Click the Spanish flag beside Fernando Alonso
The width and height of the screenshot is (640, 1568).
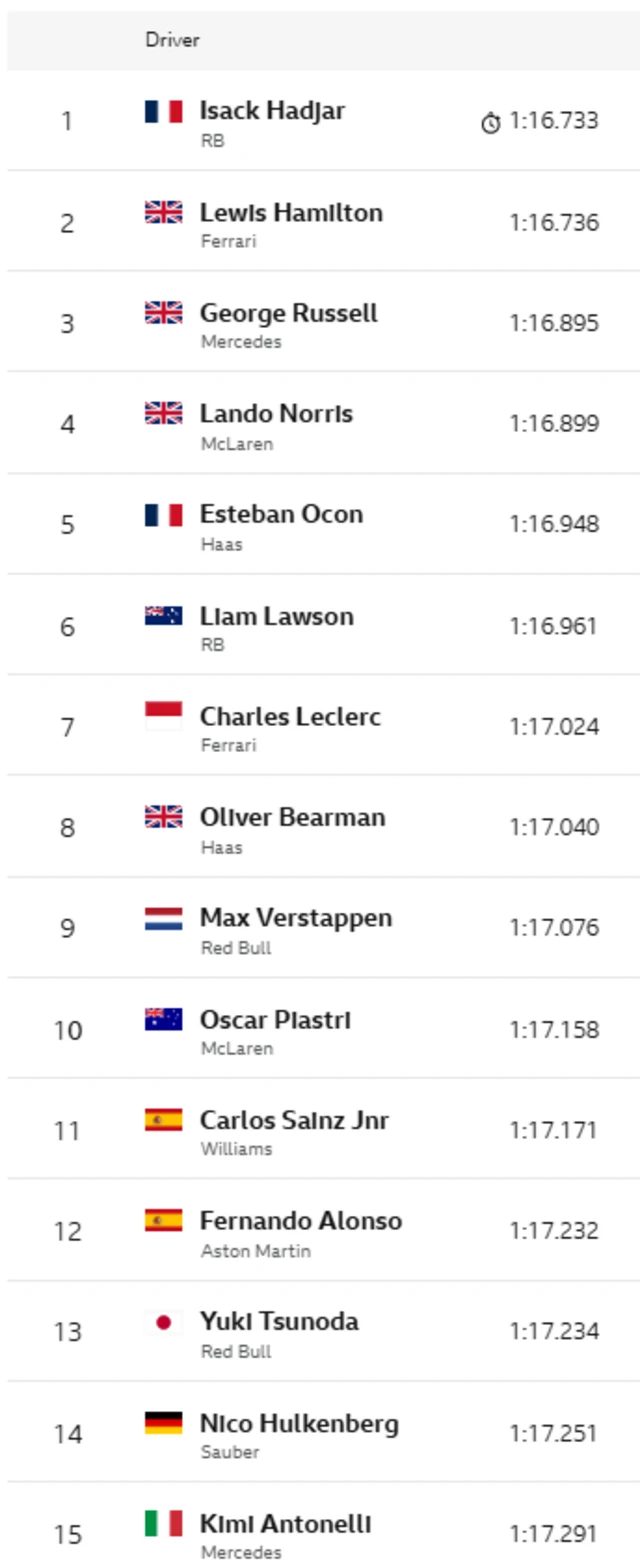tap(163, 1220)
